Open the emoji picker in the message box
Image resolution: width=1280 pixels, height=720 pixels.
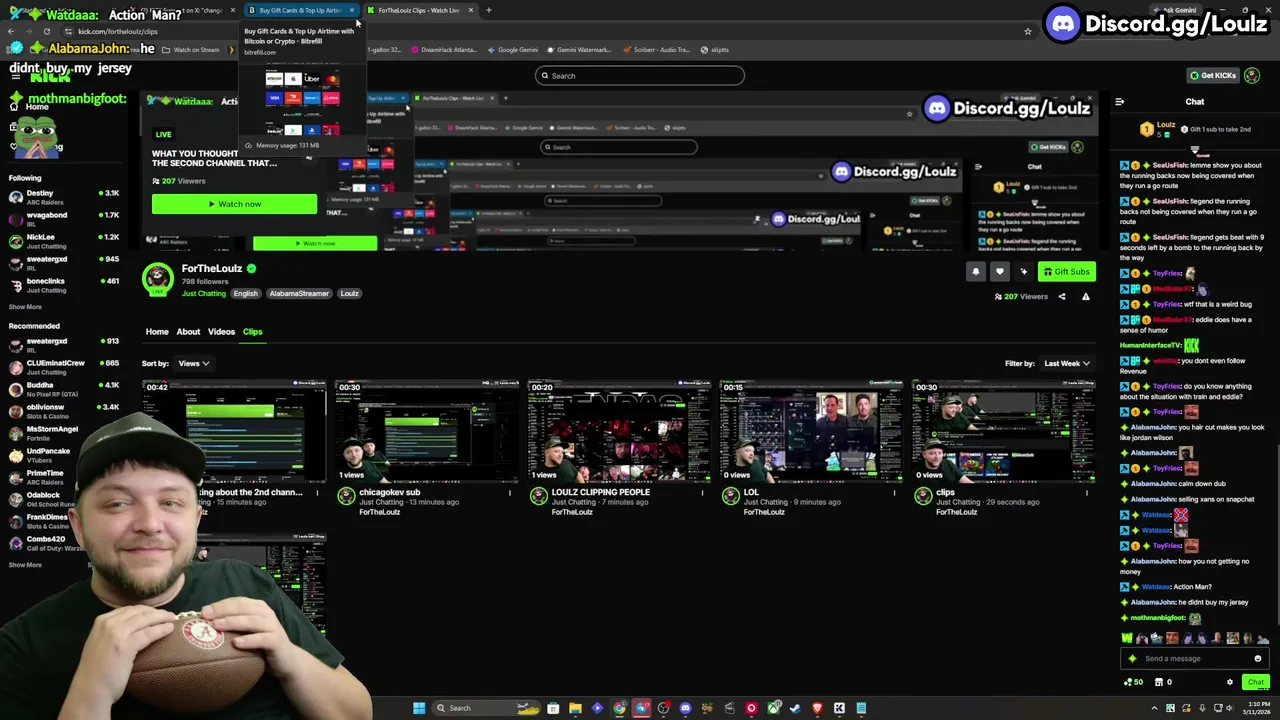tap(1258, 658)
